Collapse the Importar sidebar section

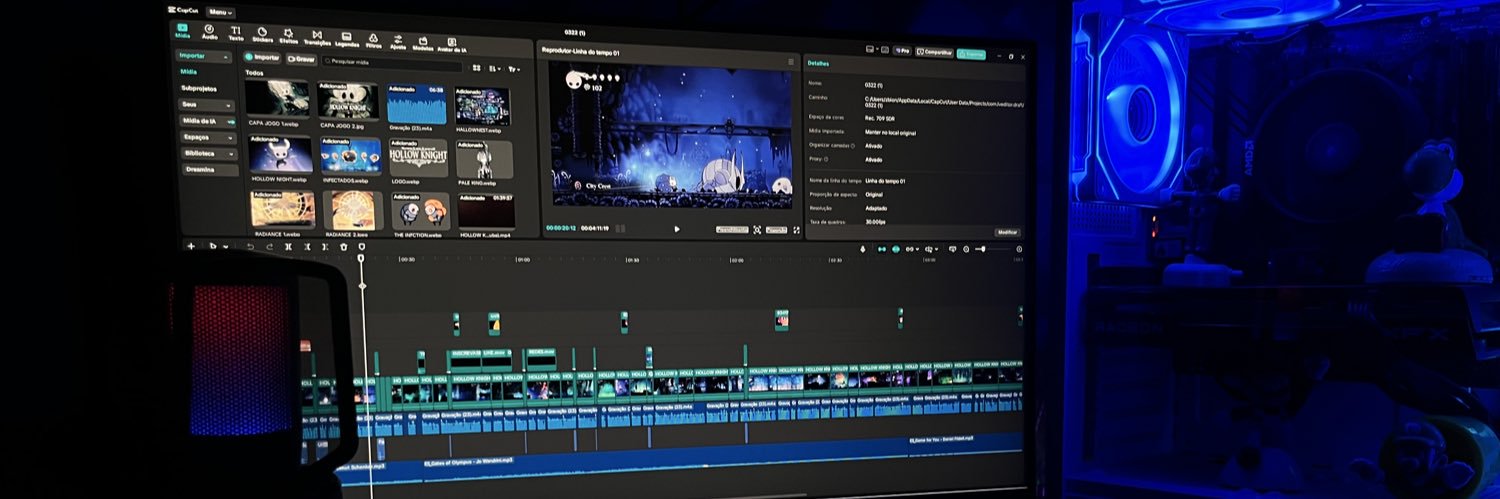(x=205, y=56)
